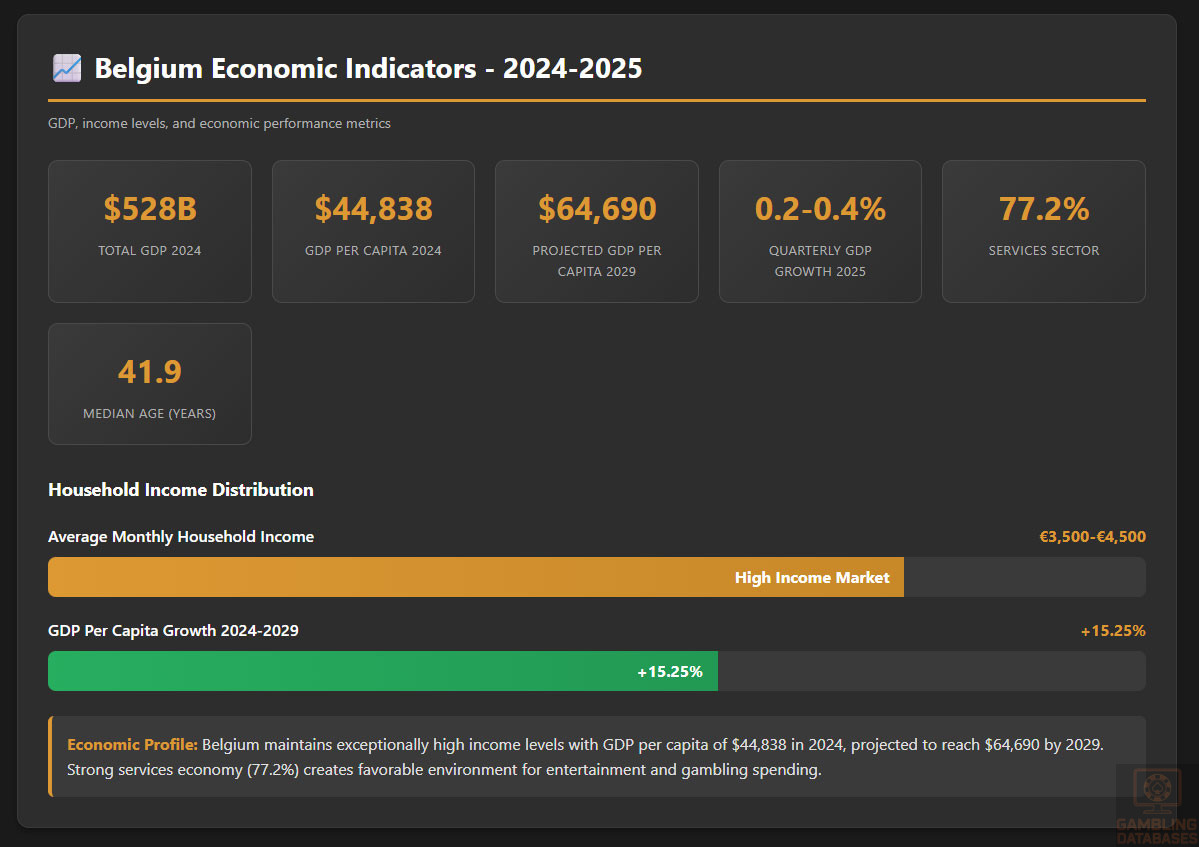
Task: Click the €3,500-€4,500 income value
Action: point(1092,537)
